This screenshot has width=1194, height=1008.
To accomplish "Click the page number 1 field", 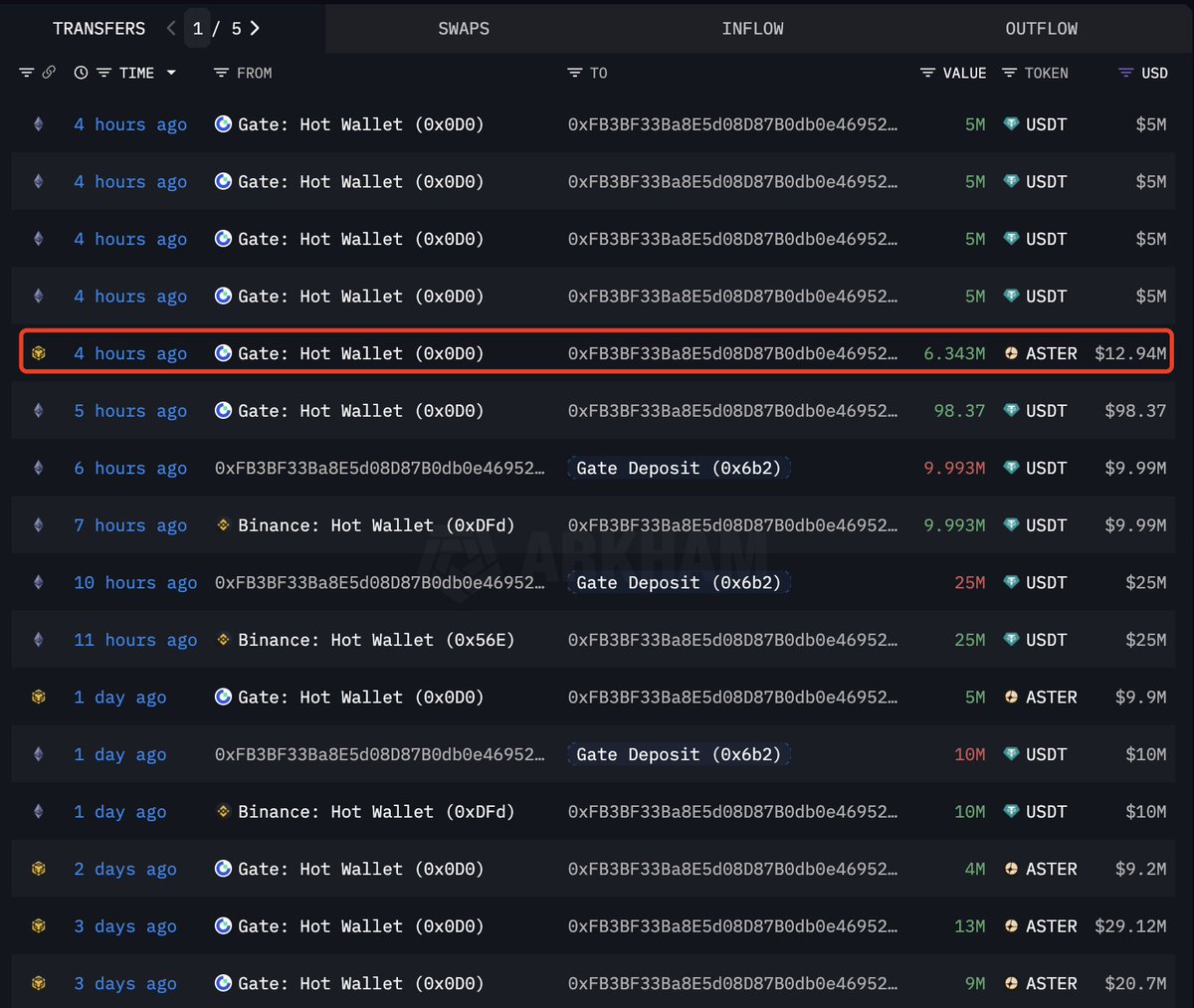I will point(198,29).
